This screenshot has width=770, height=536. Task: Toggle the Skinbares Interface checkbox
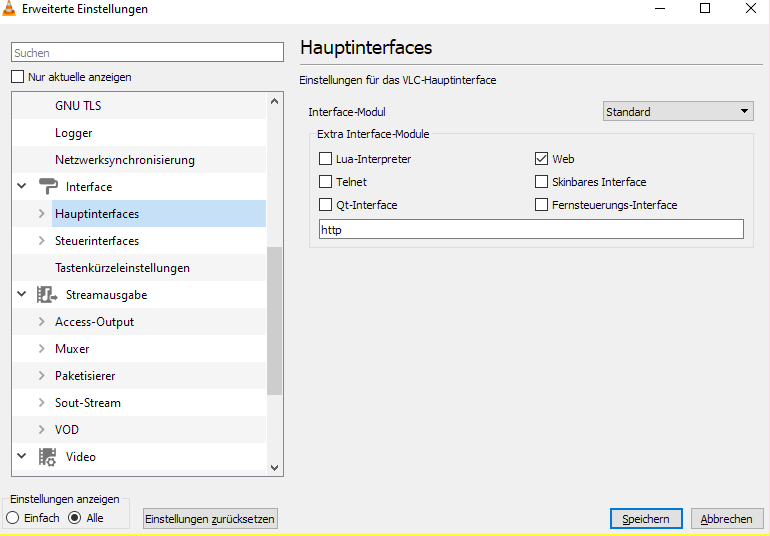pyautogui.click(x=542, y=182)
